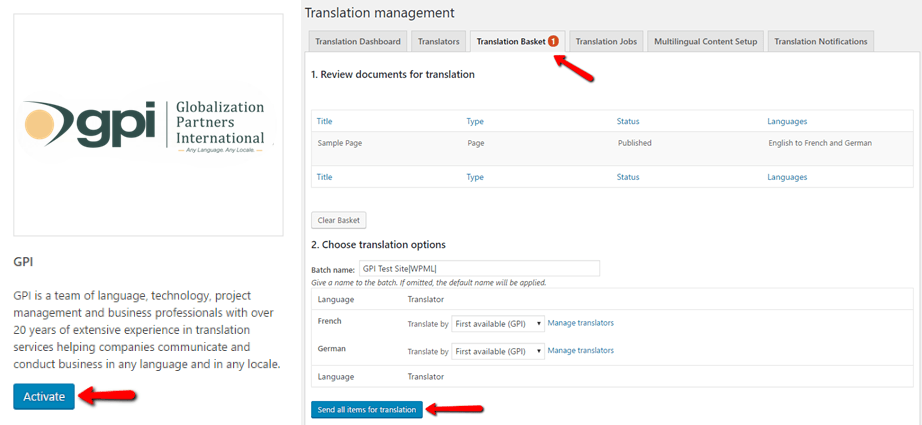Open Multilingual Content Setup tab
The height and width of the screenshot is (425, 922).
click(x=705, y=42)
